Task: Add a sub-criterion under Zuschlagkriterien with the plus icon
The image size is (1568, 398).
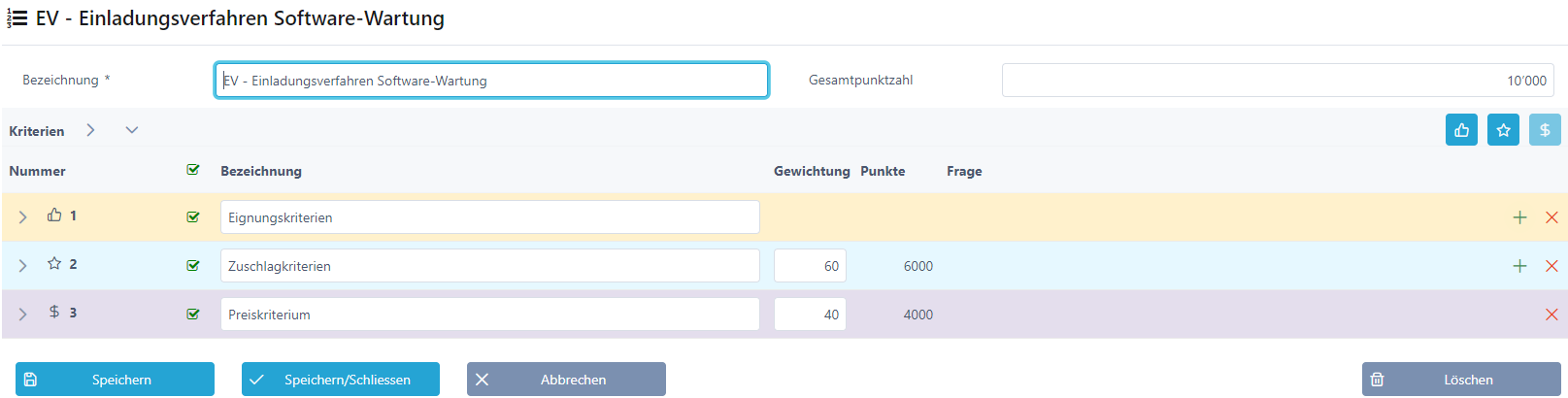Action: (1519, 266)
